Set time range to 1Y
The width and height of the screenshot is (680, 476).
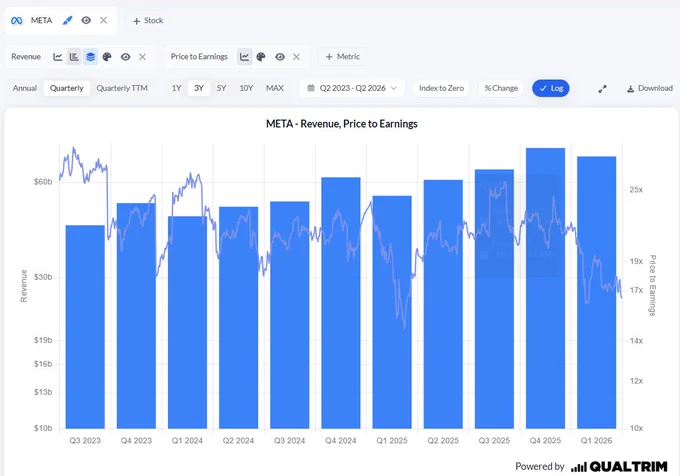click(176, 88)
